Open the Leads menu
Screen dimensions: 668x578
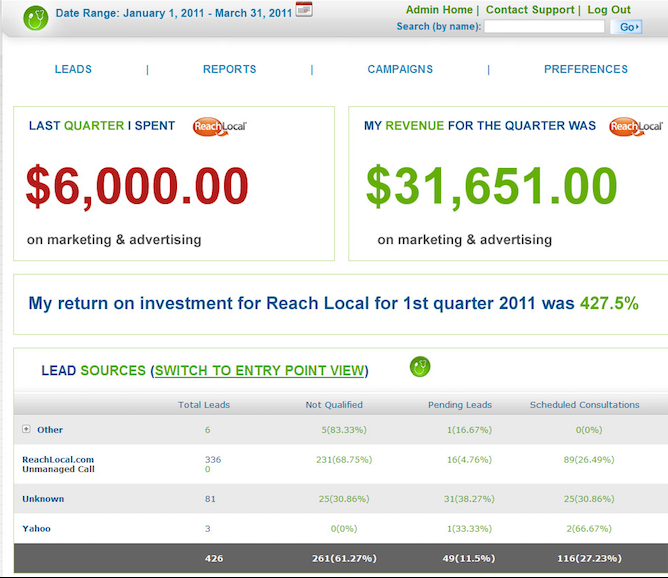click(x=73, y=69)
